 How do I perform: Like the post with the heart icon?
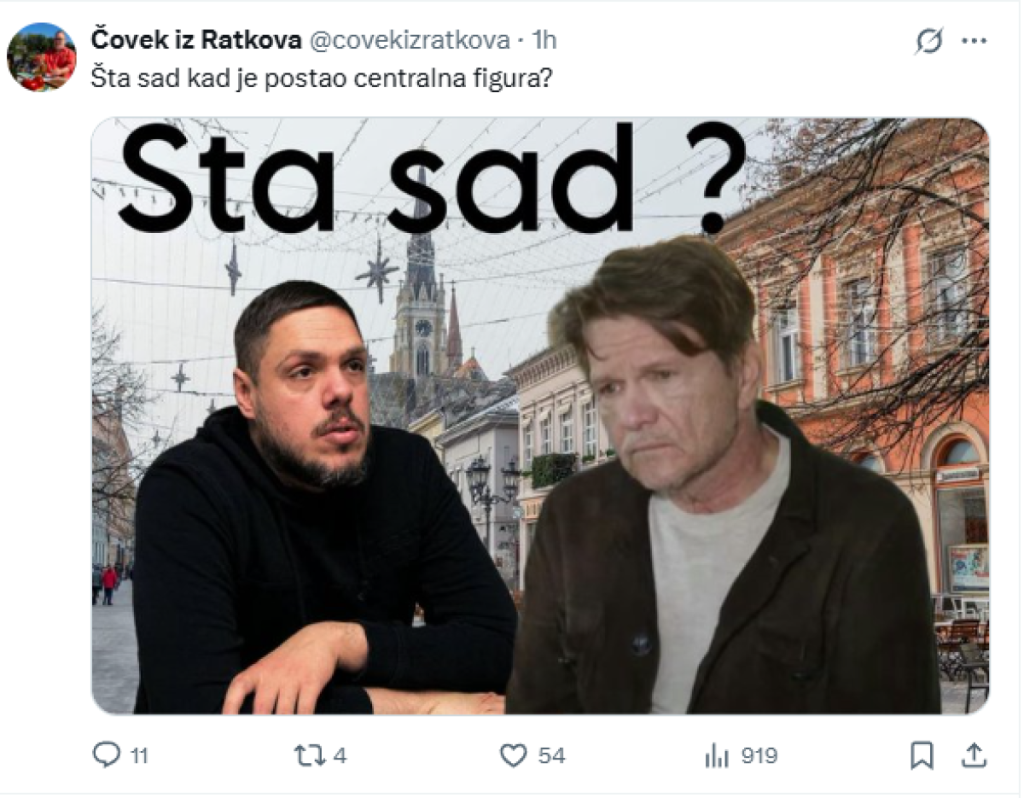[x=513, y=756]
